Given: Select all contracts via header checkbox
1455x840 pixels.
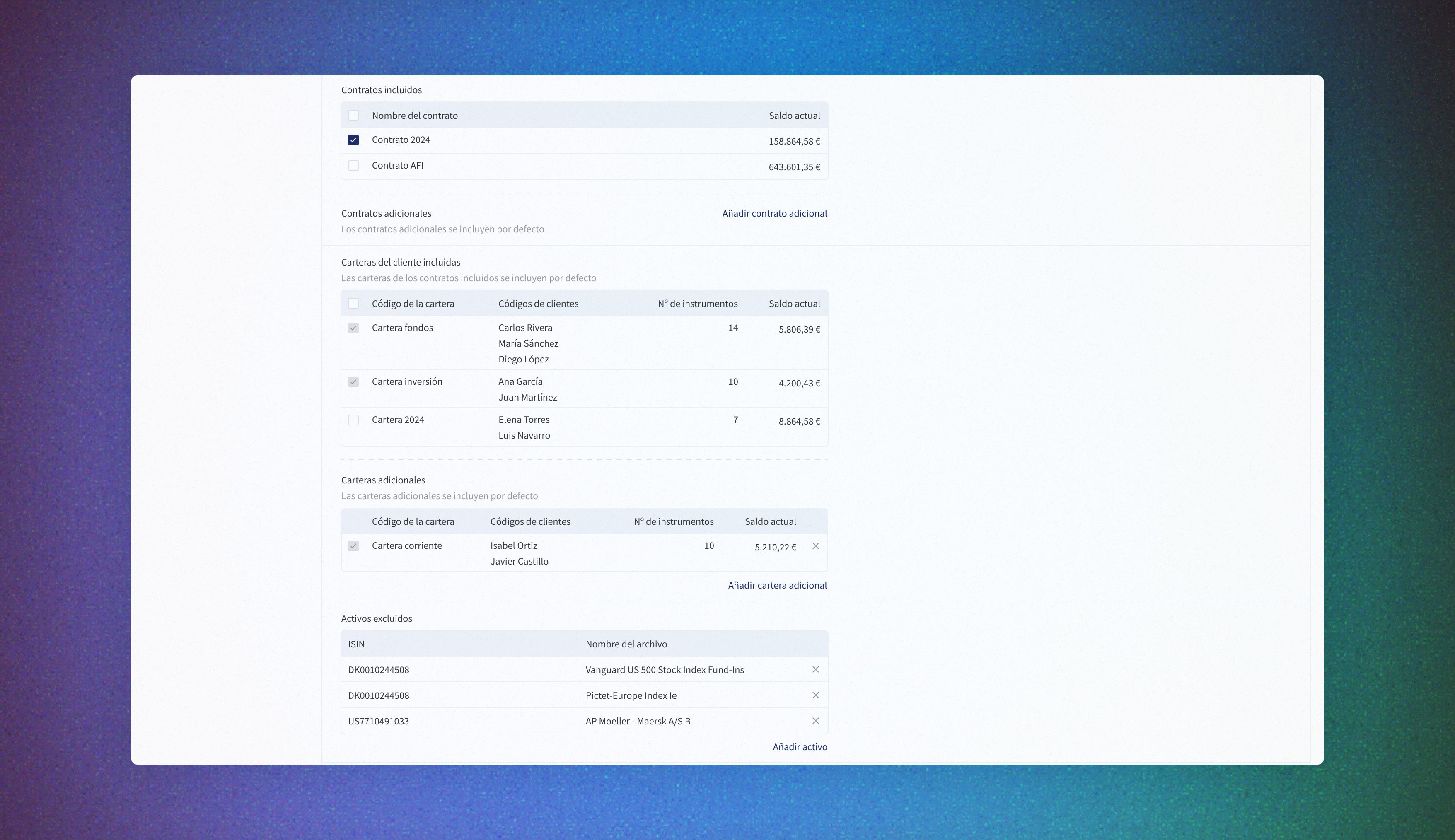Looking at the screenshot, I should (353, 116).
